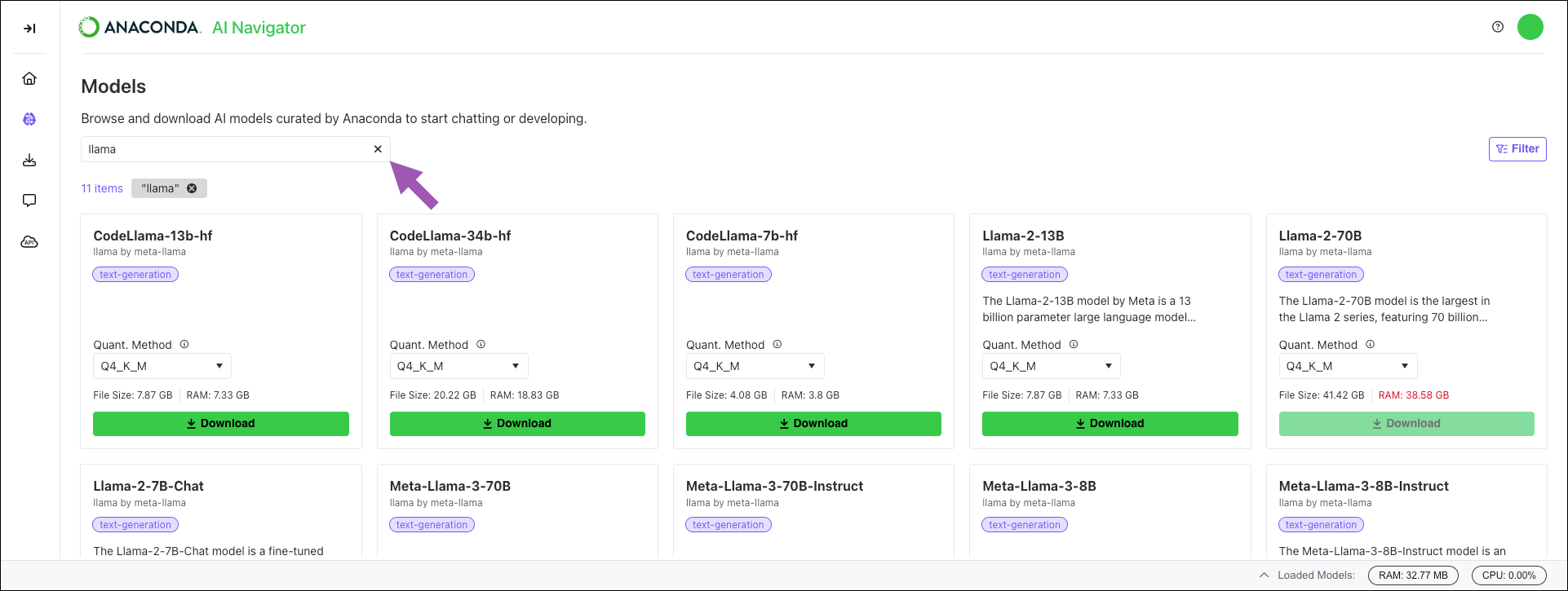The image size is (1568, 591).
Task: Open the Meta-Llama-3-8B model title
Action: [1039, 486]
